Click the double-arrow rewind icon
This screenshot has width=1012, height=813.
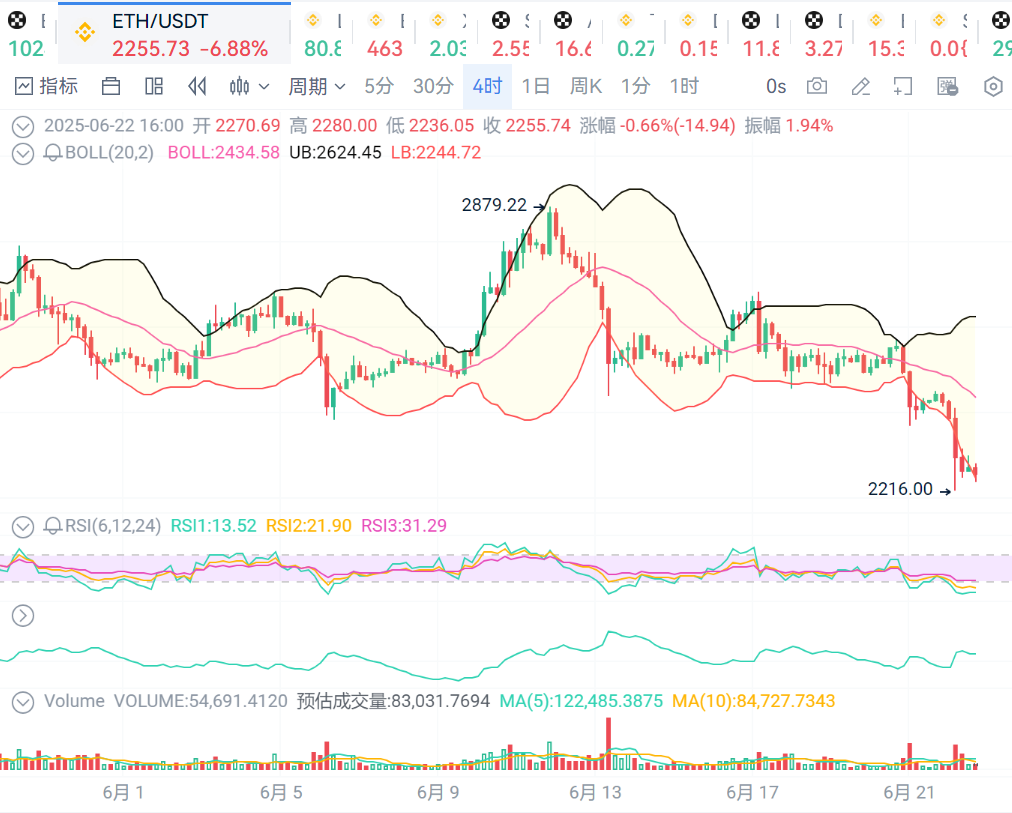197,86
